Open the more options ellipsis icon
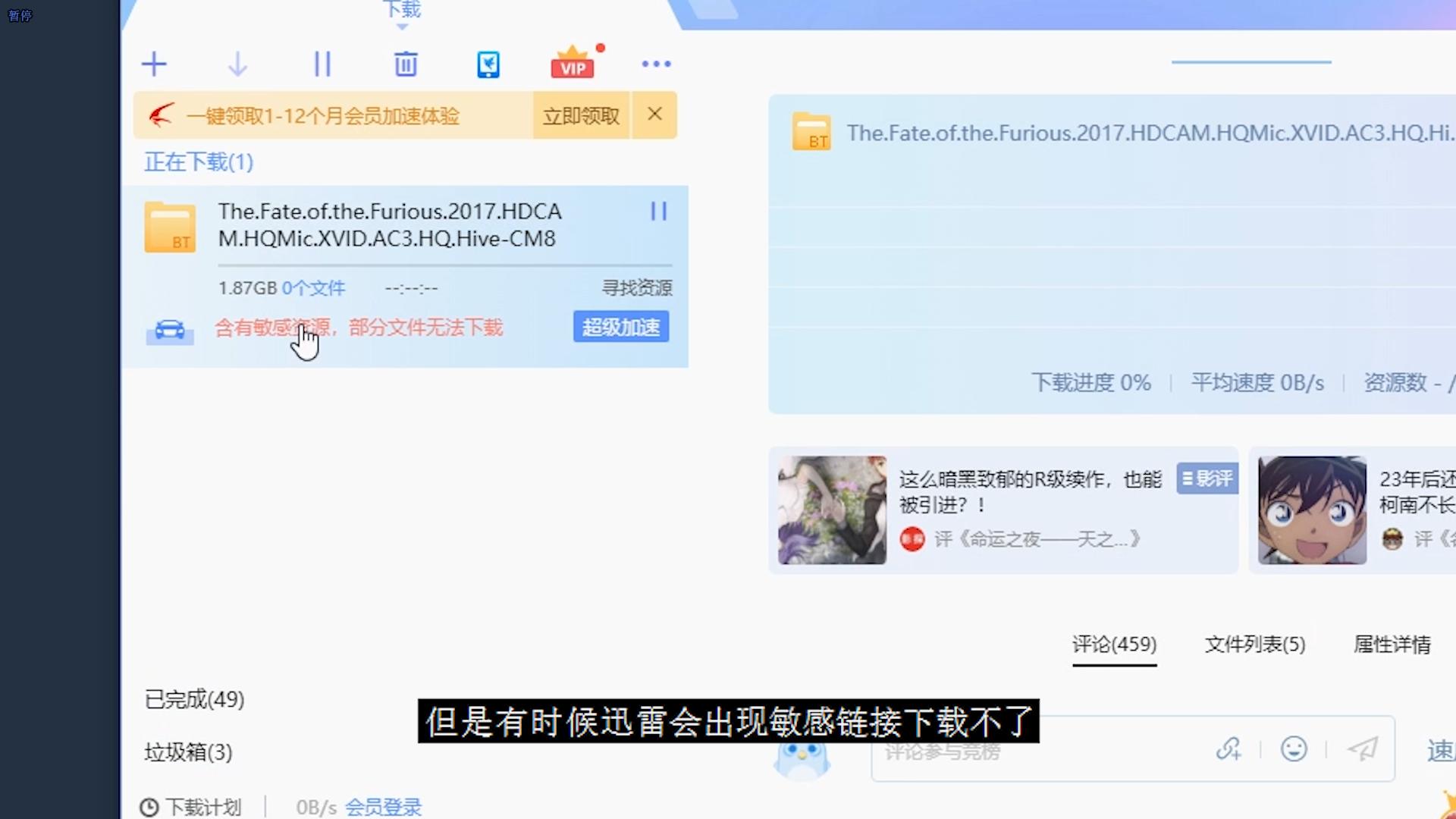Image resolution: width=1456 pixels, height=819 pixels. (x=656, y=64)
